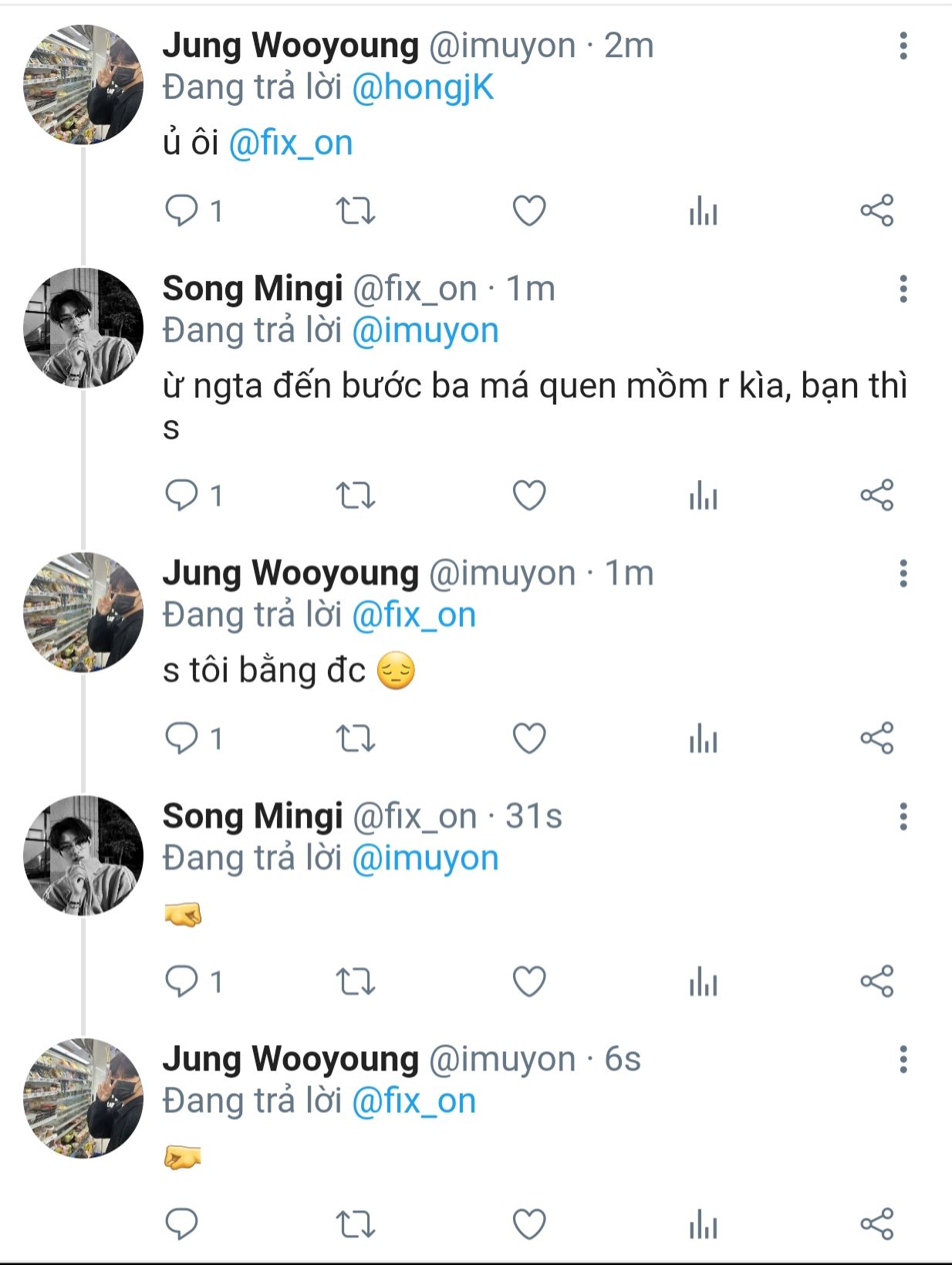Expand the overflow menu on Song Mingi's 31s tweet

[903, 817]
